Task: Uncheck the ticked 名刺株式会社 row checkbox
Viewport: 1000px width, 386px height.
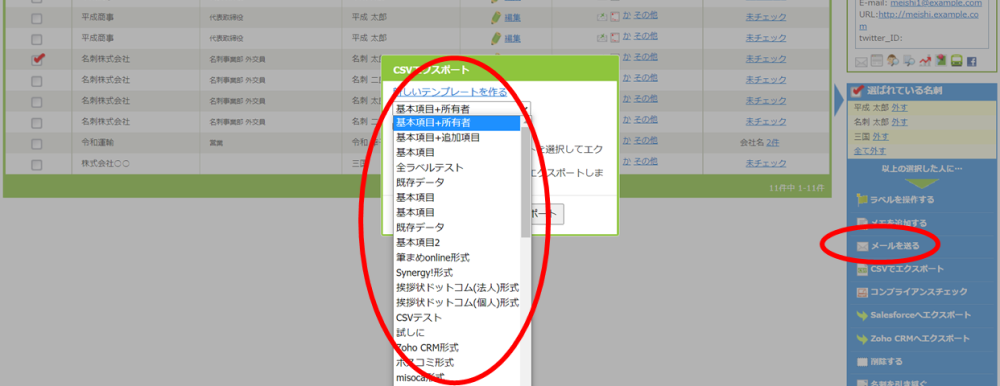Action: click(37, 59)
